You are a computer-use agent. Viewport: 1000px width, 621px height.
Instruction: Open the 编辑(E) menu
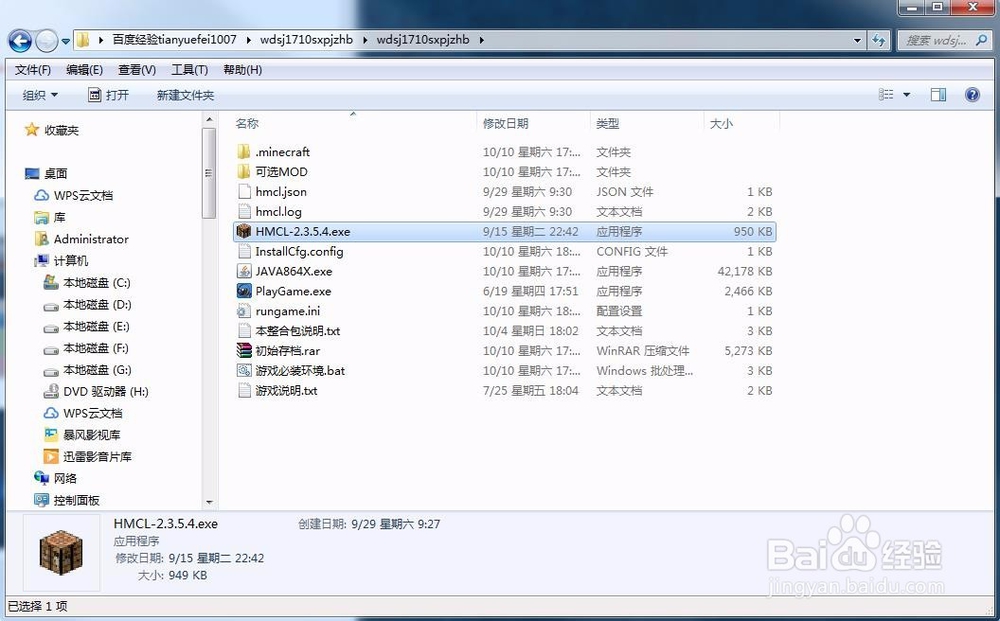(84, 69)
